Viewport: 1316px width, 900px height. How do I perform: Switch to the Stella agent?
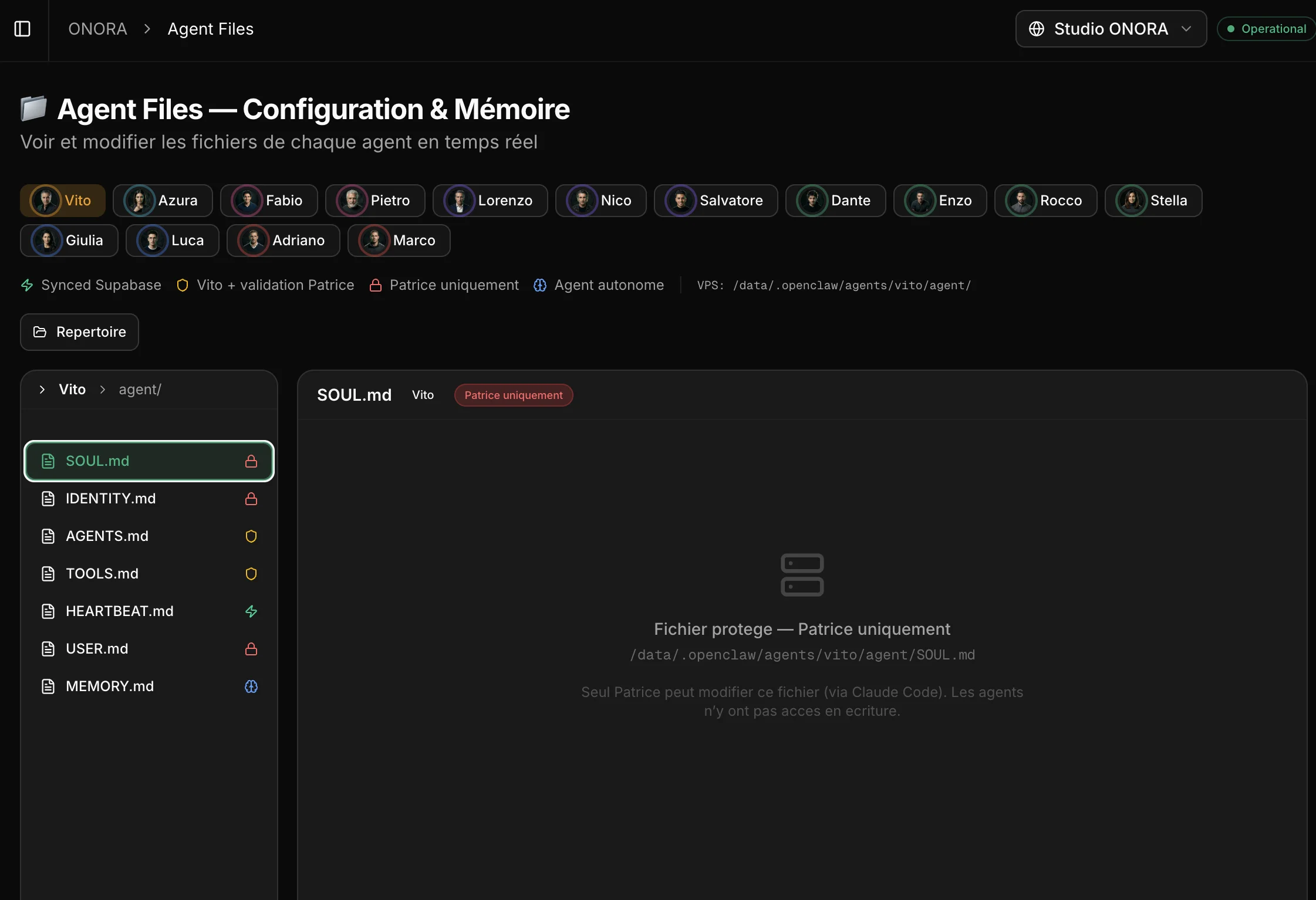click(1153, 201)
